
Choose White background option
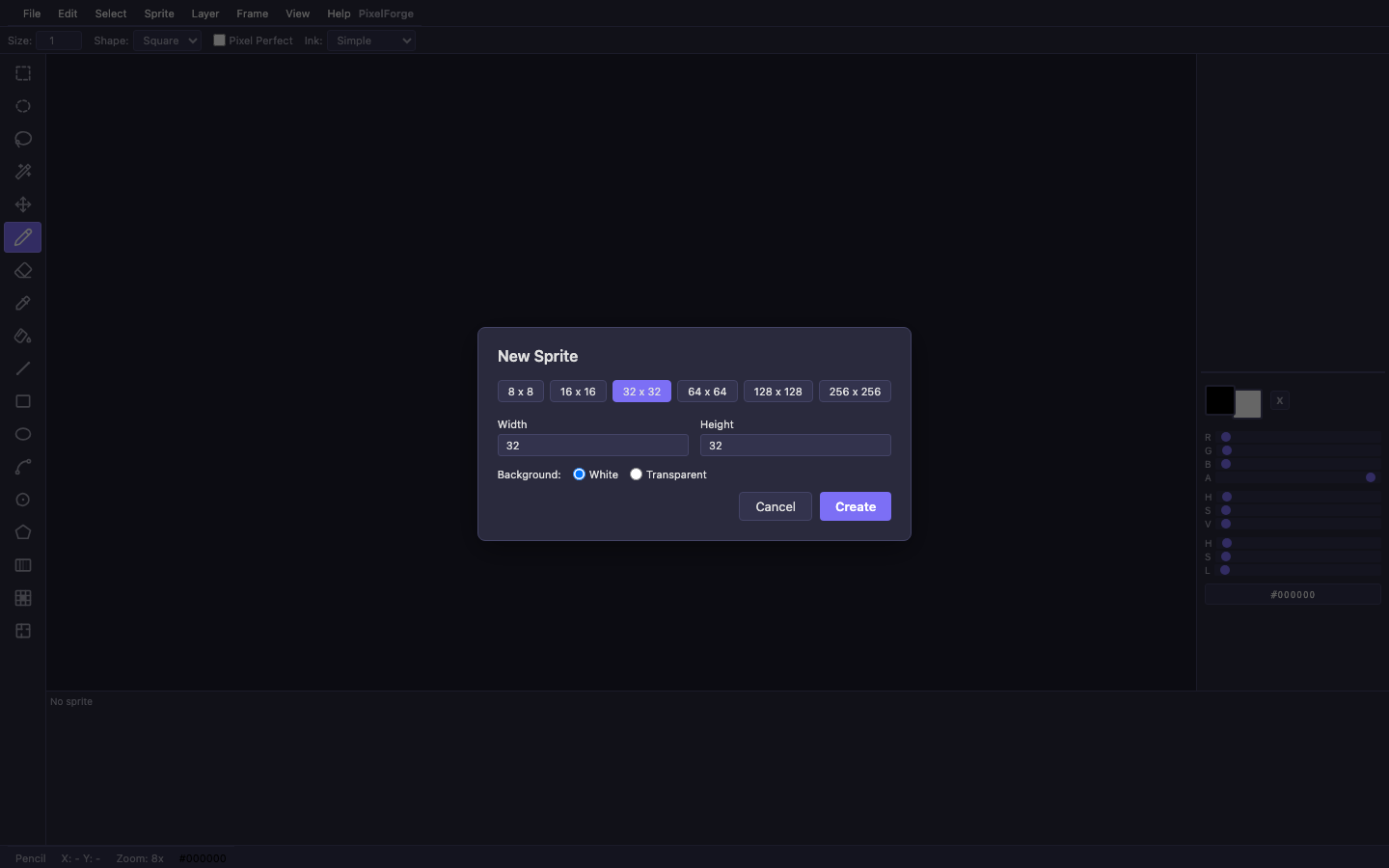pos(579,475)
